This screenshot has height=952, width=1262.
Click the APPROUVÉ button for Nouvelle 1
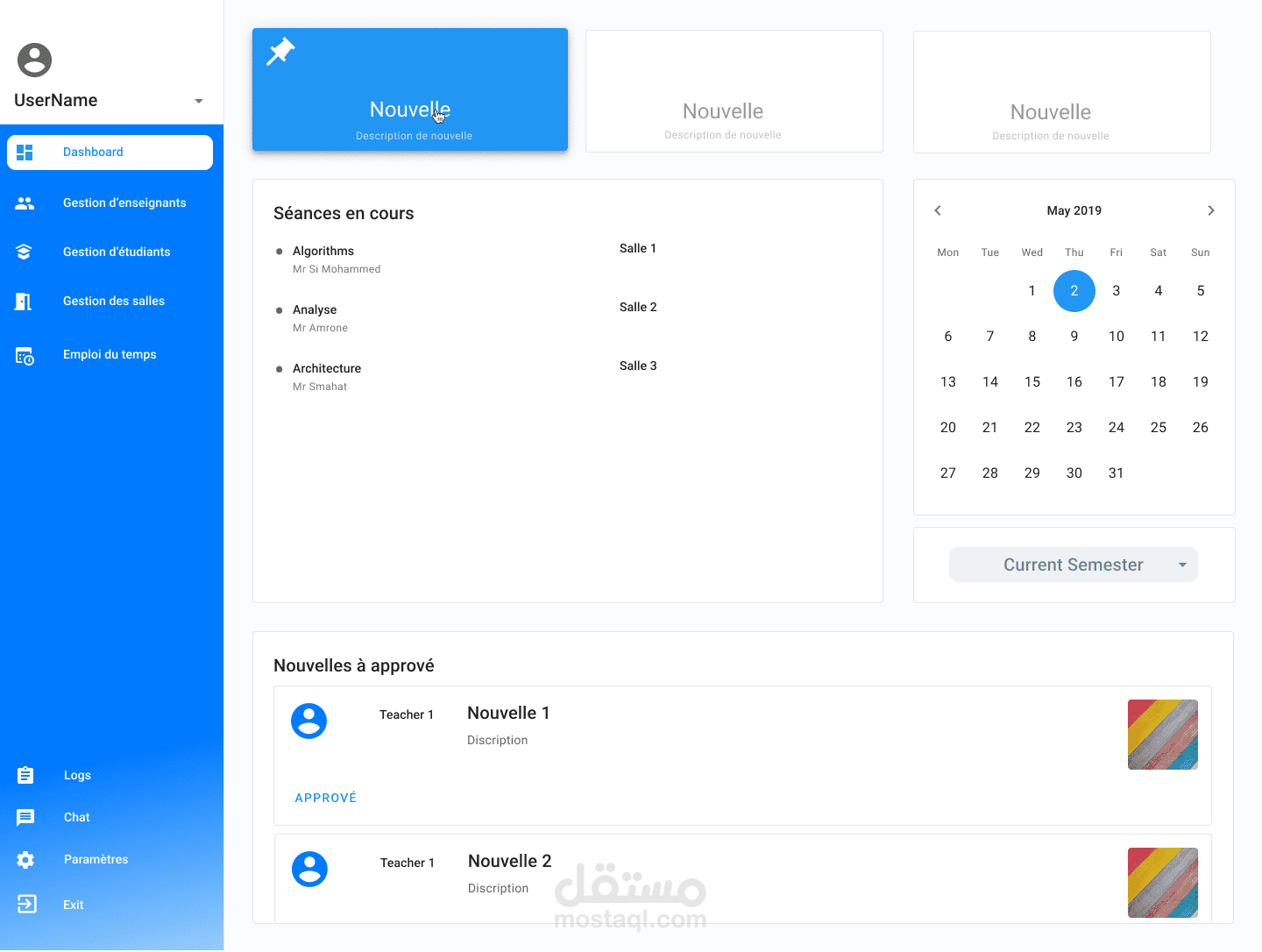(326, 799)
